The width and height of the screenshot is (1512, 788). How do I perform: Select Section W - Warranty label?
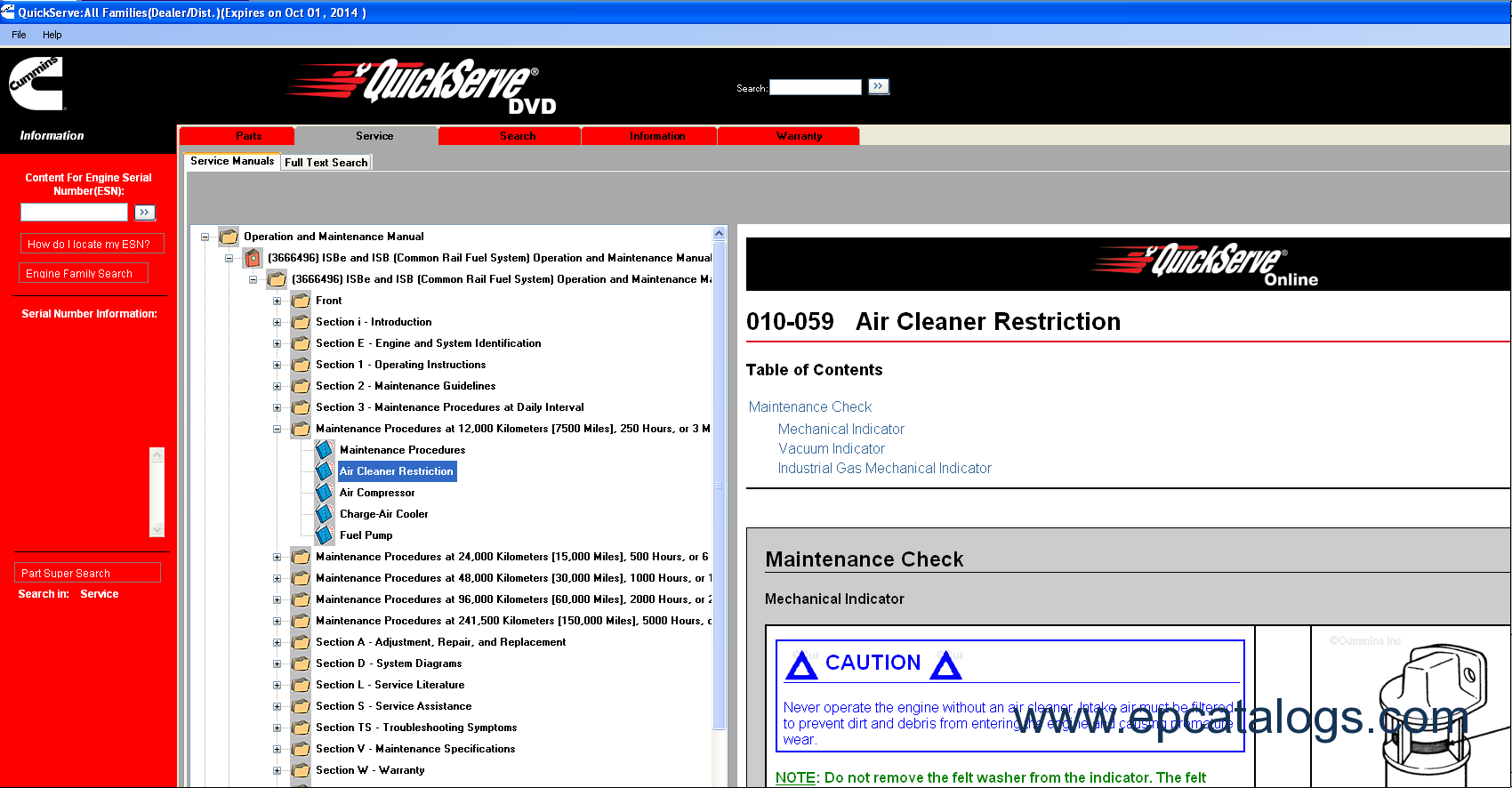pos(370,770)
